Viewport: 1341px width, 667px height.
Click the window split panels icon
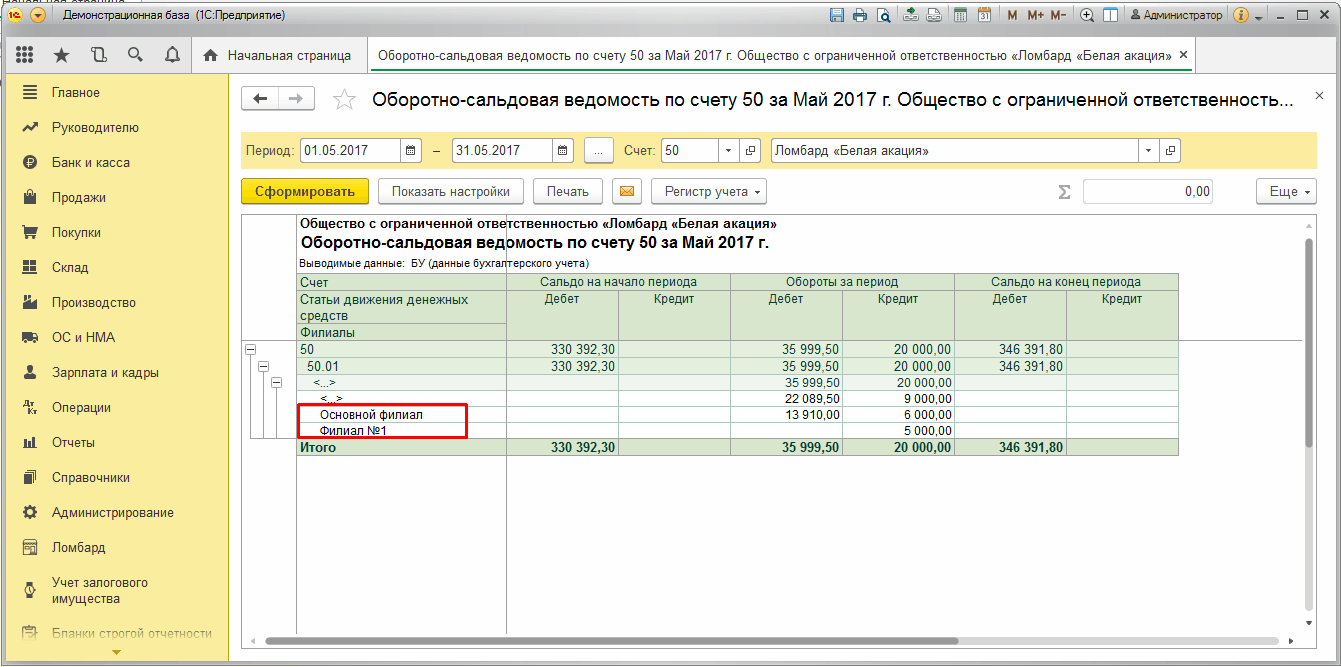point(1110,15)
